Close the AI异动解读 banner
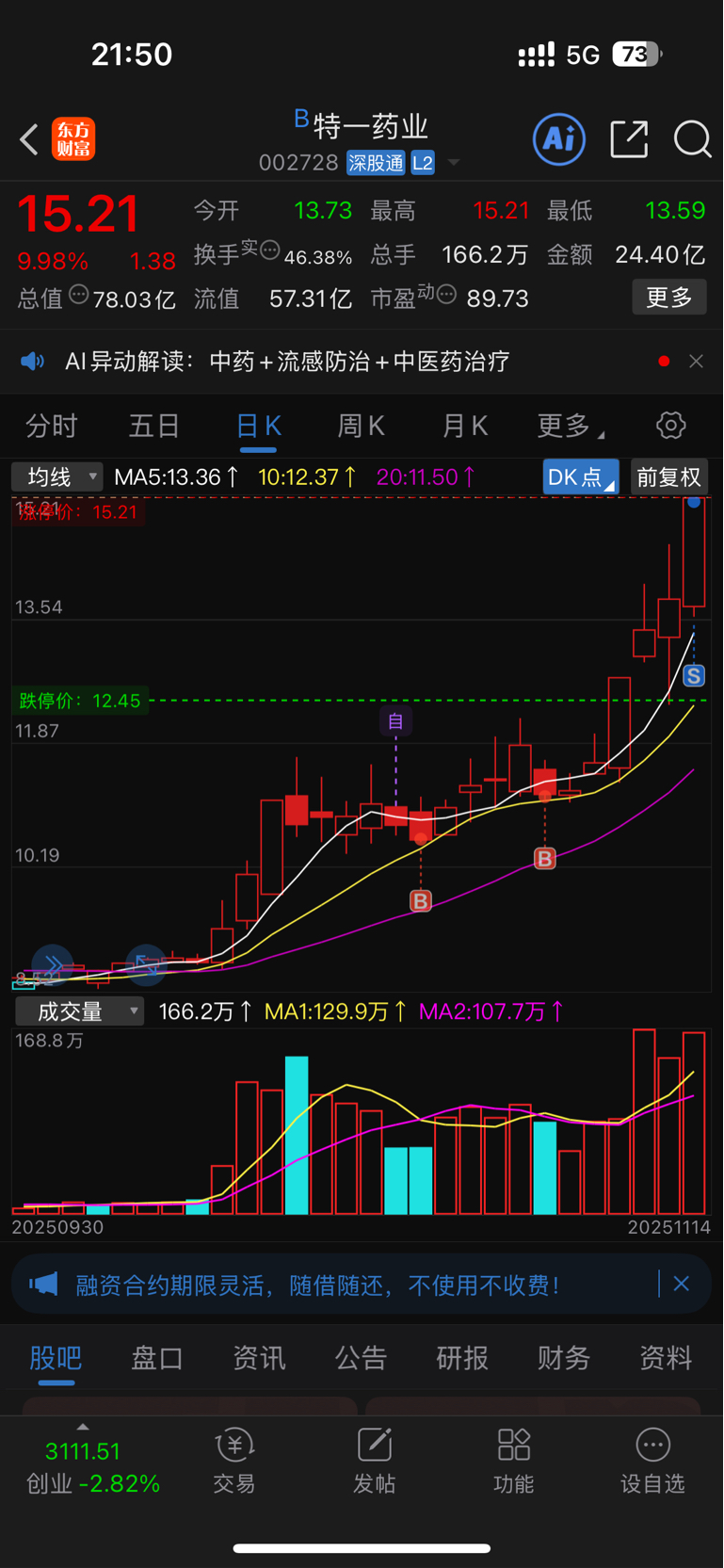Screen dimensions: 724x1568 (x=696, y=362)
